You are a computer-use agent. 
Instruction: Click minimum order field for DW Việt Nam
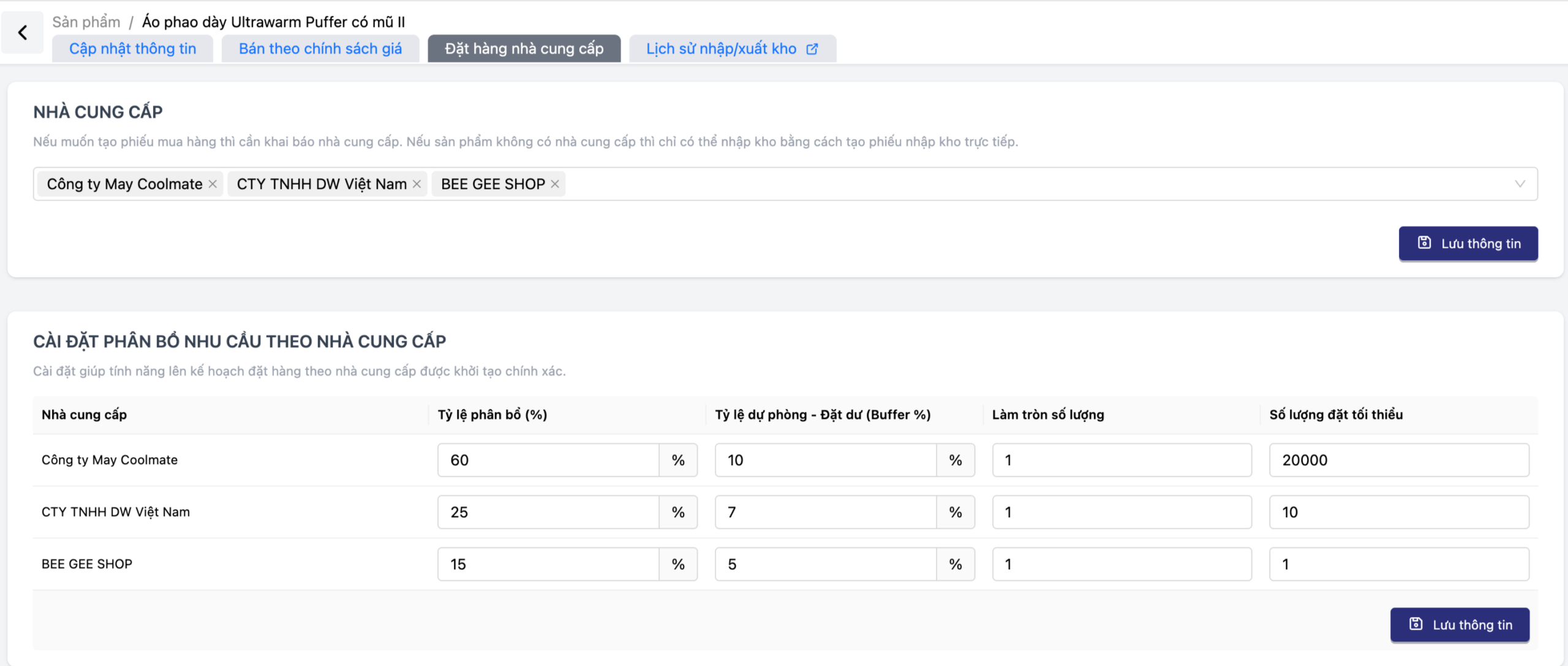[x=1398, y=512]
